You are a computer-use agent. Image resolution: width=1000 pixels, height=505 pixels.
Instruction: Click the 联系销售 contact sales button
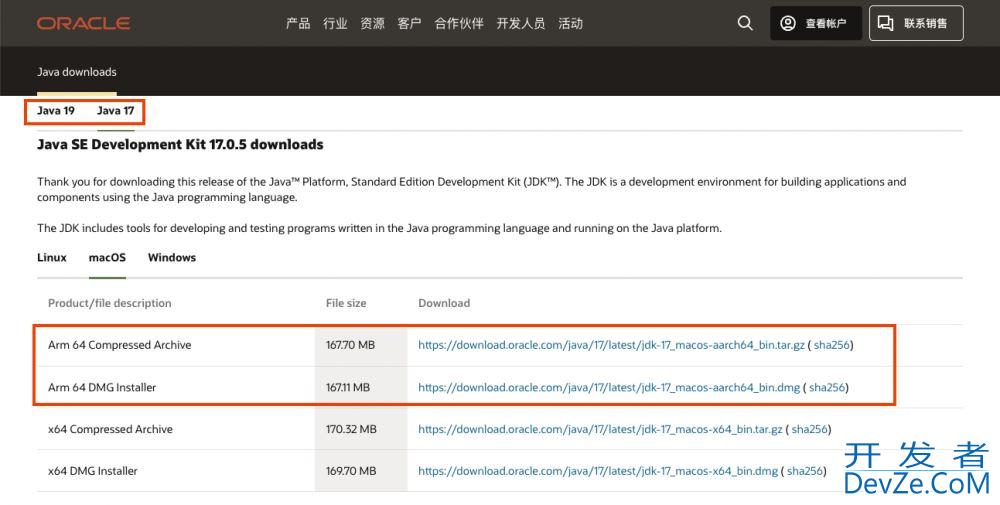pos(916,24)
